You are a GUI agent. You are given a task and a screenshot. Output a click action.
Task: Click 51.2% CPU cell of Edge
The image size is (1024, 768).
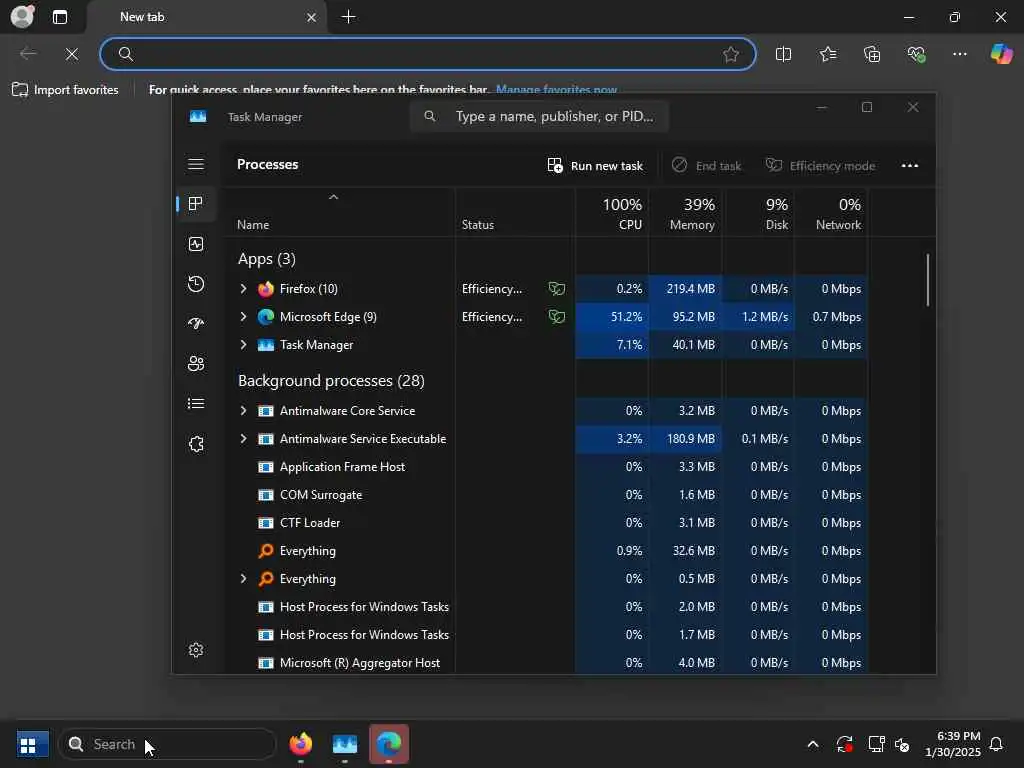click(x=612, y=317)
